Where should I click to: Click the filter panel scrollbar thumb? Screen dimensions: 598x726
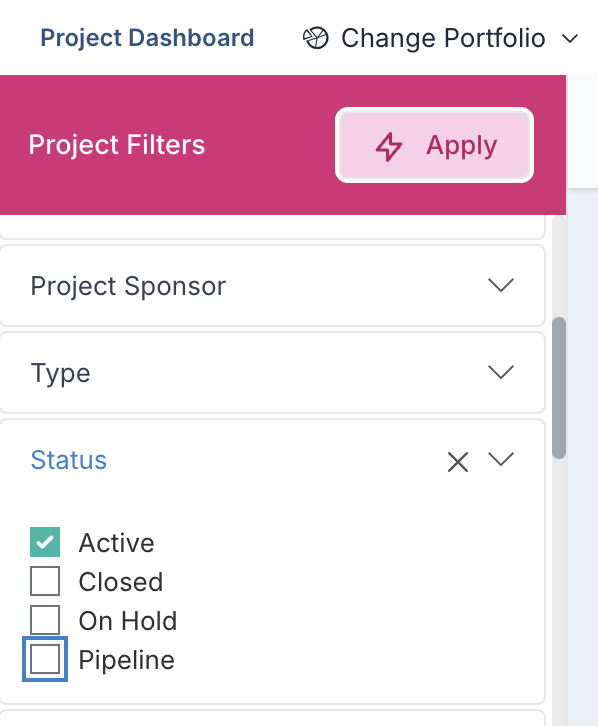pyautogui.click(x=559, y=388)
